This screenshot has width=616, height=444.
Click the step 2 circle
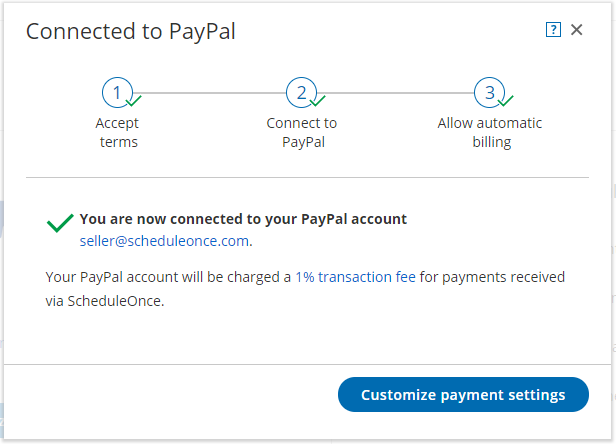click(301, 93)
